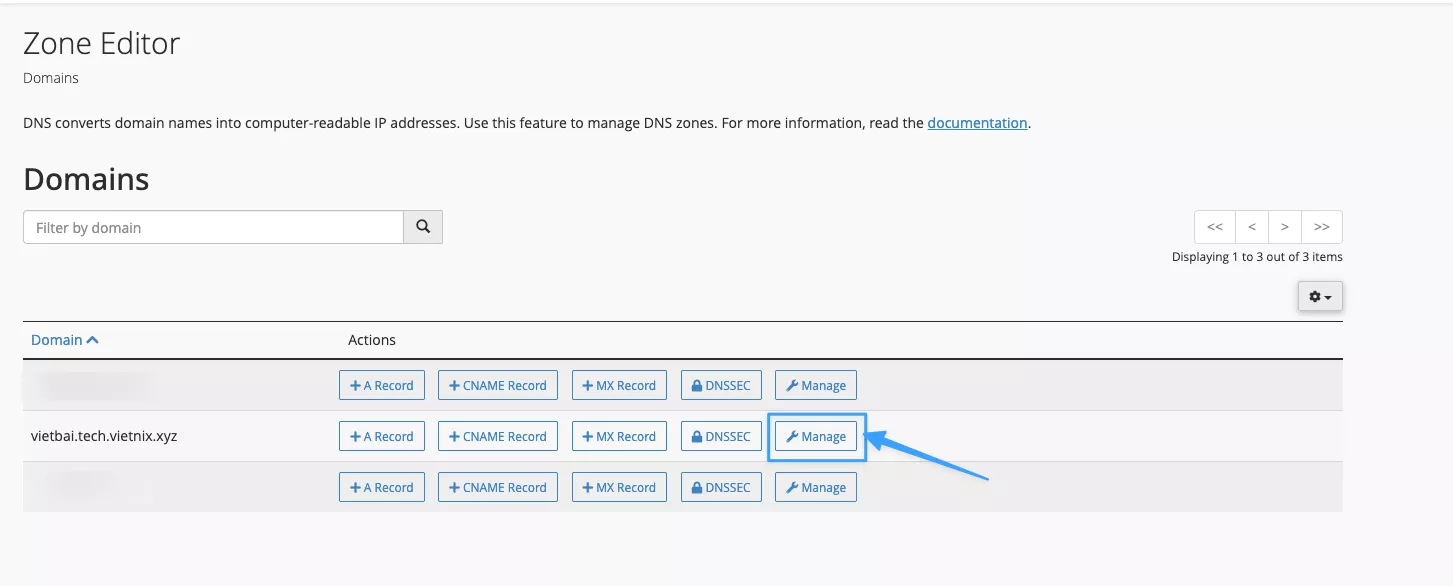
Task: Click Manage in the first domain row
Action: click(816, 386)
